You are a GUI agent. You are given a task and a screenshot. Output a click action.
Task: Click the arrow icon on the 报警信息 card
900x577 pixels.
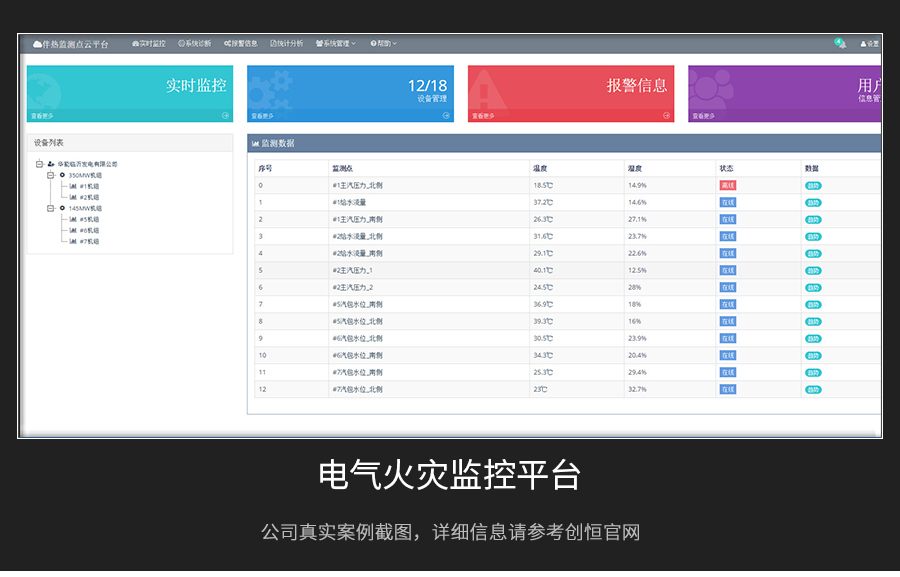pos(667,116)
